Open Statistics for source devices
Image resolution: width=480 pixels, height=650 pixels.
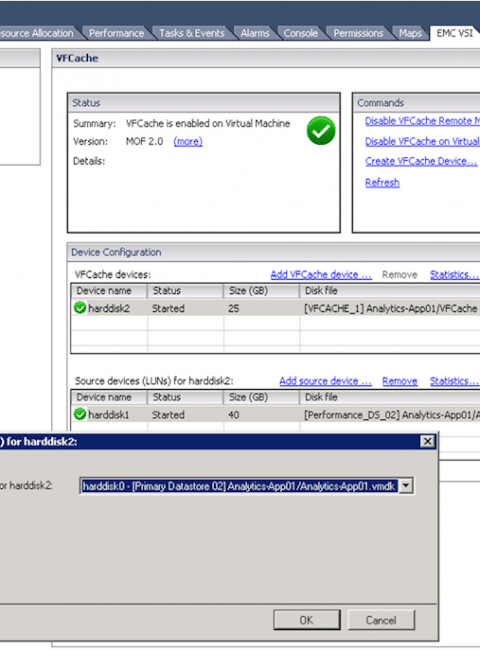pyautogui.click(x=454, y=381)
